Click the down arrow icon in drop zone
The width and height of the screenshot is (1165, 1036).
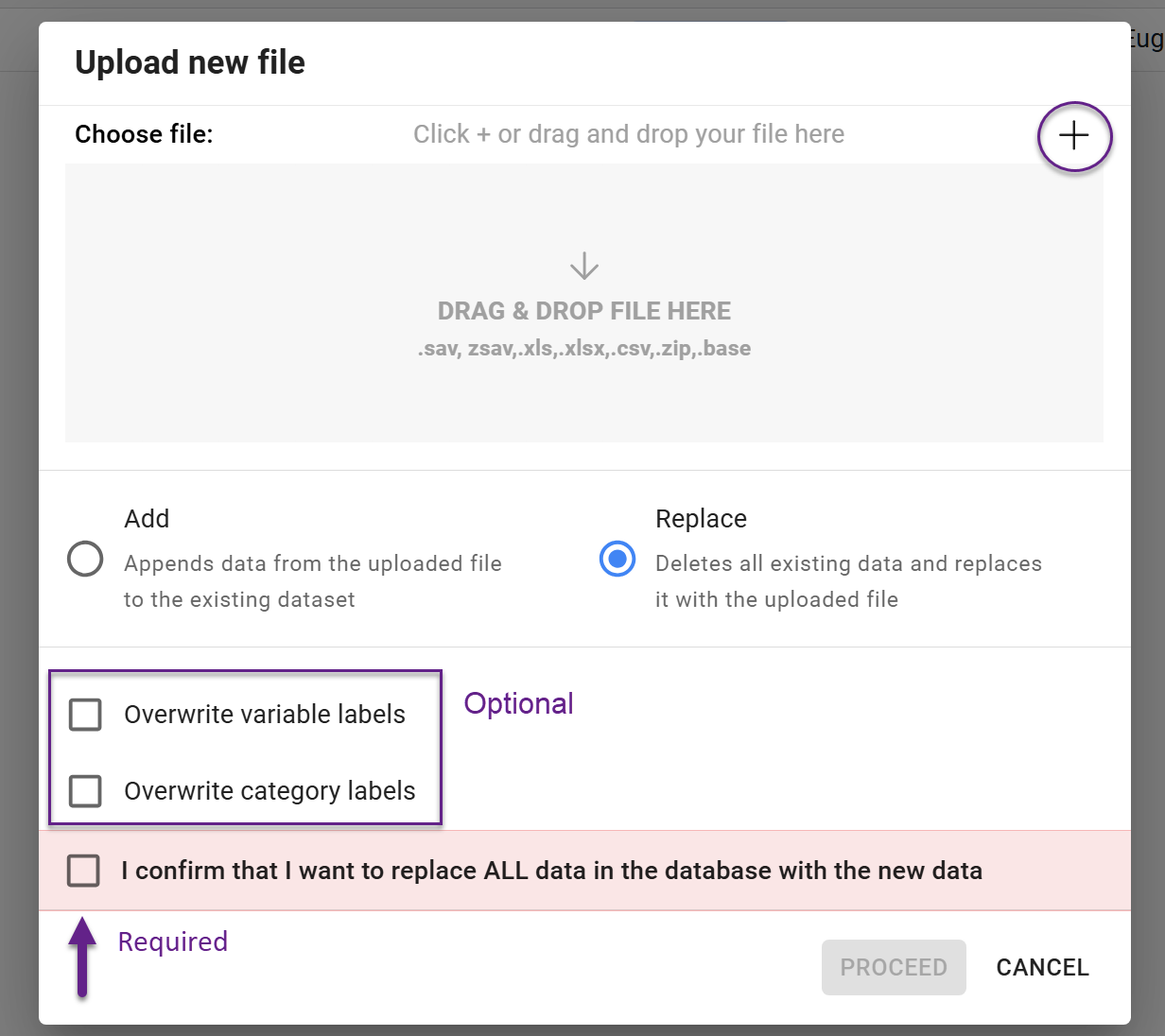coord(584,266)
